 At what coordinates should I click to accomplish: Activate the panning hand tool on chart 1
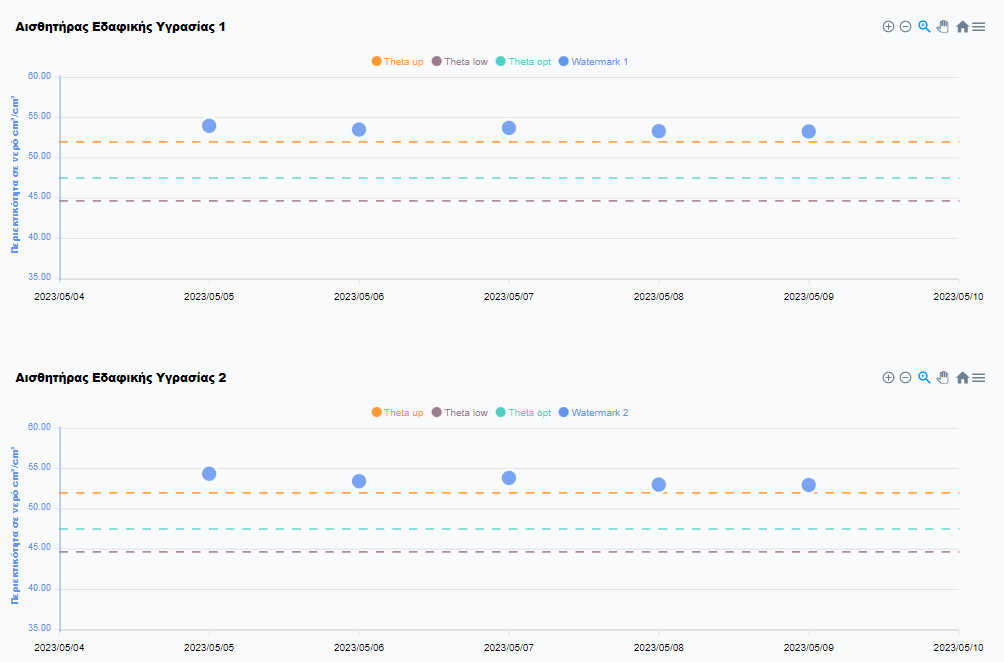coord(942,27)
